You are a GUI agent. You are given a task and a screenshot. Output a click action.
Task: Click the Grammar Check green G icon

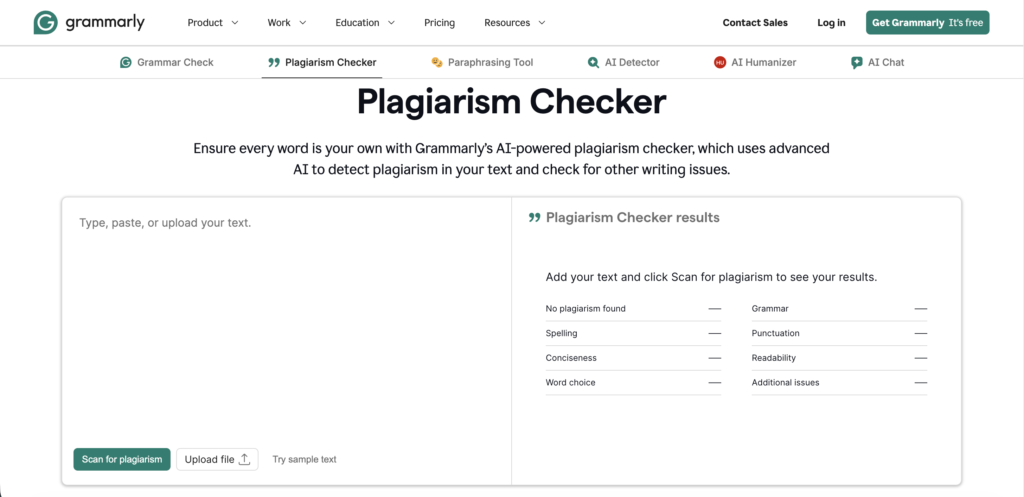[x=125, y=63]
